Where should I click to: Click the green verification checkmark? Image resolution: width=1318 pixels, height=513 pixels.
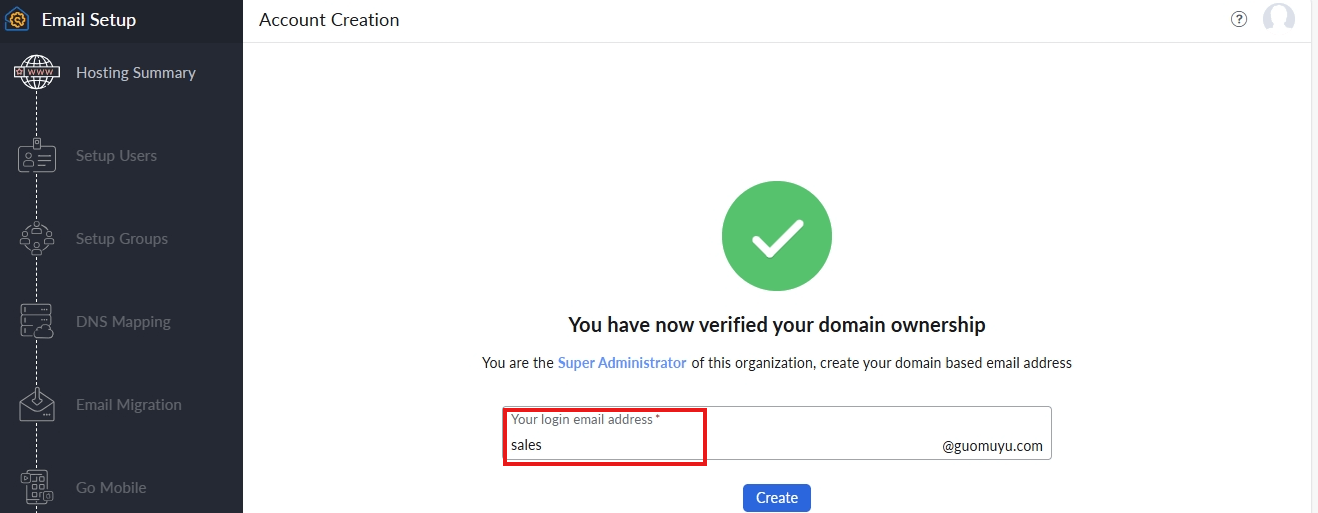click(777, 236)
